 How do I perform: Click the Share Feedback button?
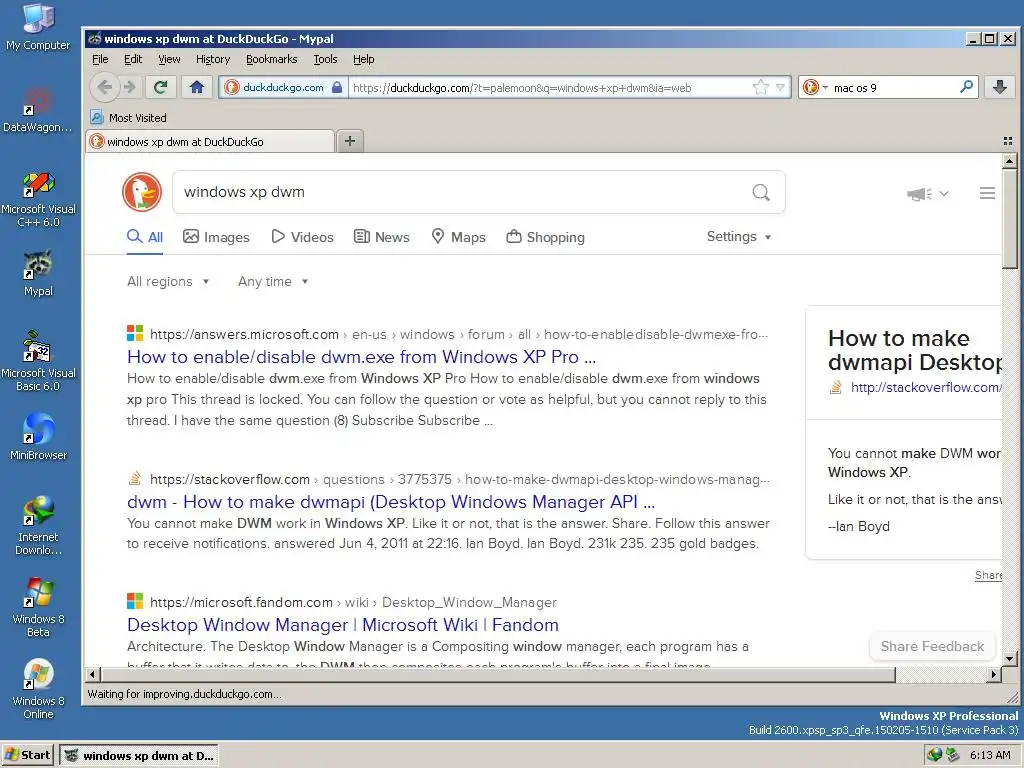pyautogui.click(x=932, y=647)
